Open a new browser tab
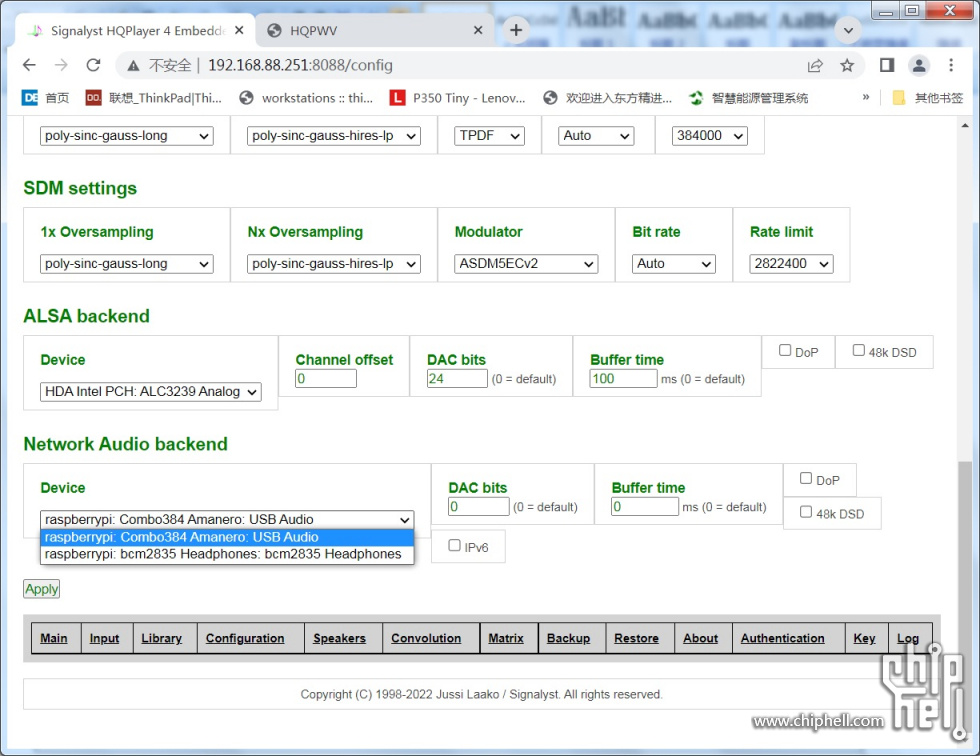 516,30
